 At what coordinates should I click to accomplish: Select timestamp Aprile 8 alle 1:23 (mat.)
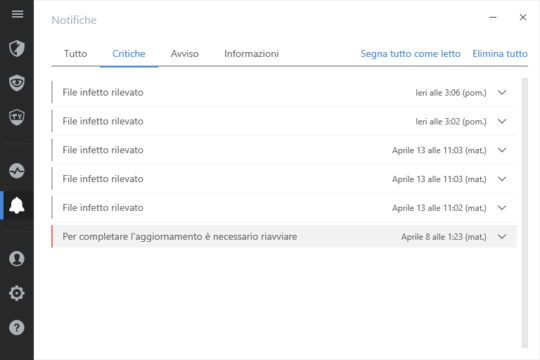444,237
